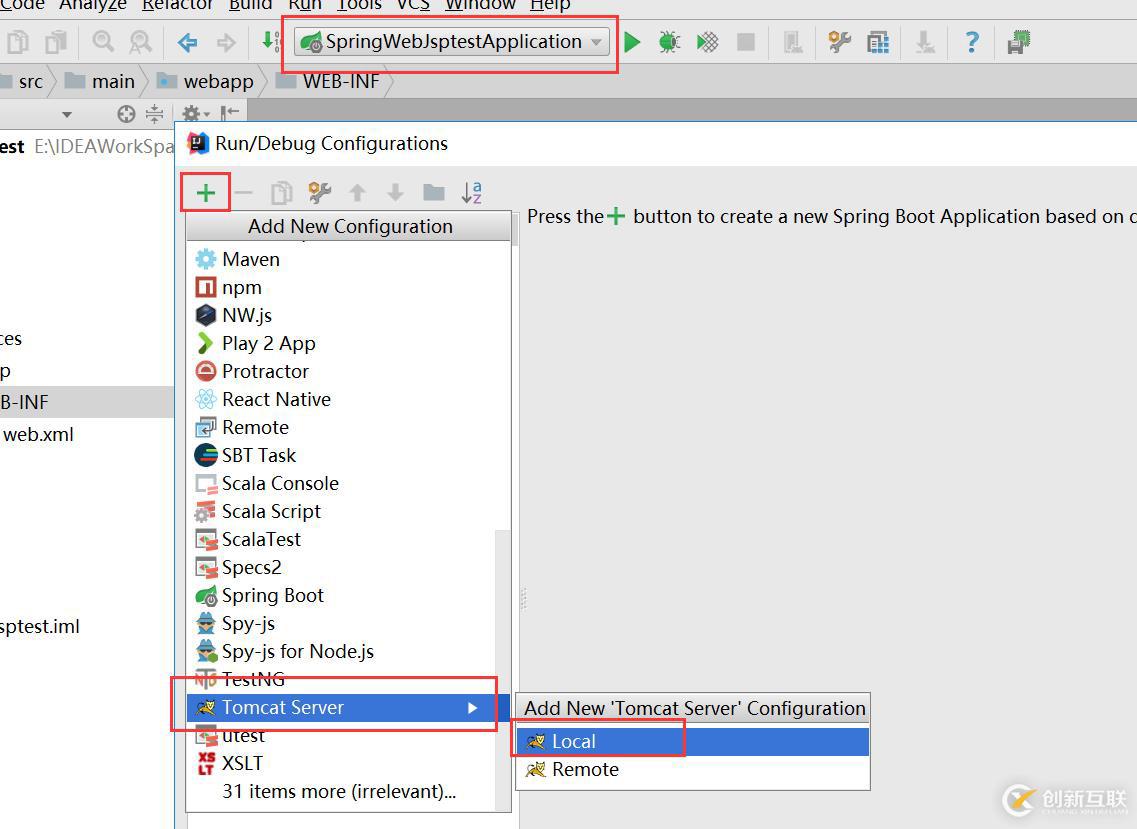Select XSLT configuration type
This screenshot has height=829, width=1137.
coord(342,763)
